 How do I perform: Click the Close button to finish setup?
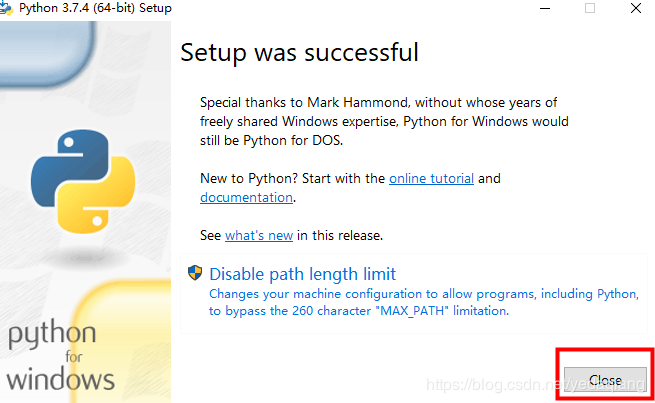605,380
